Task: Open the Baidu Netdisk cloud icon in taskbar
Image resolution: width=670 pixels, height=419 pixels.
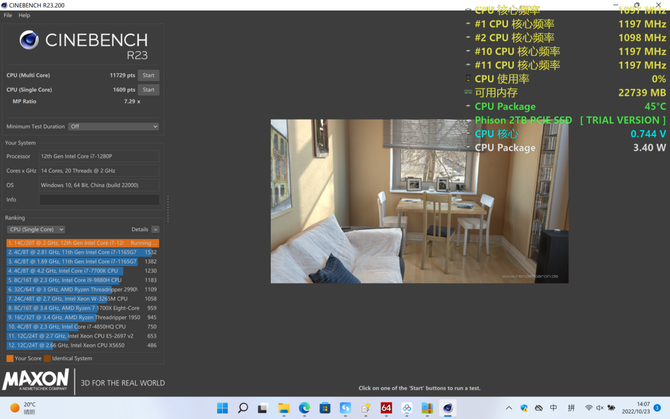Action: (x=407, y=408)
